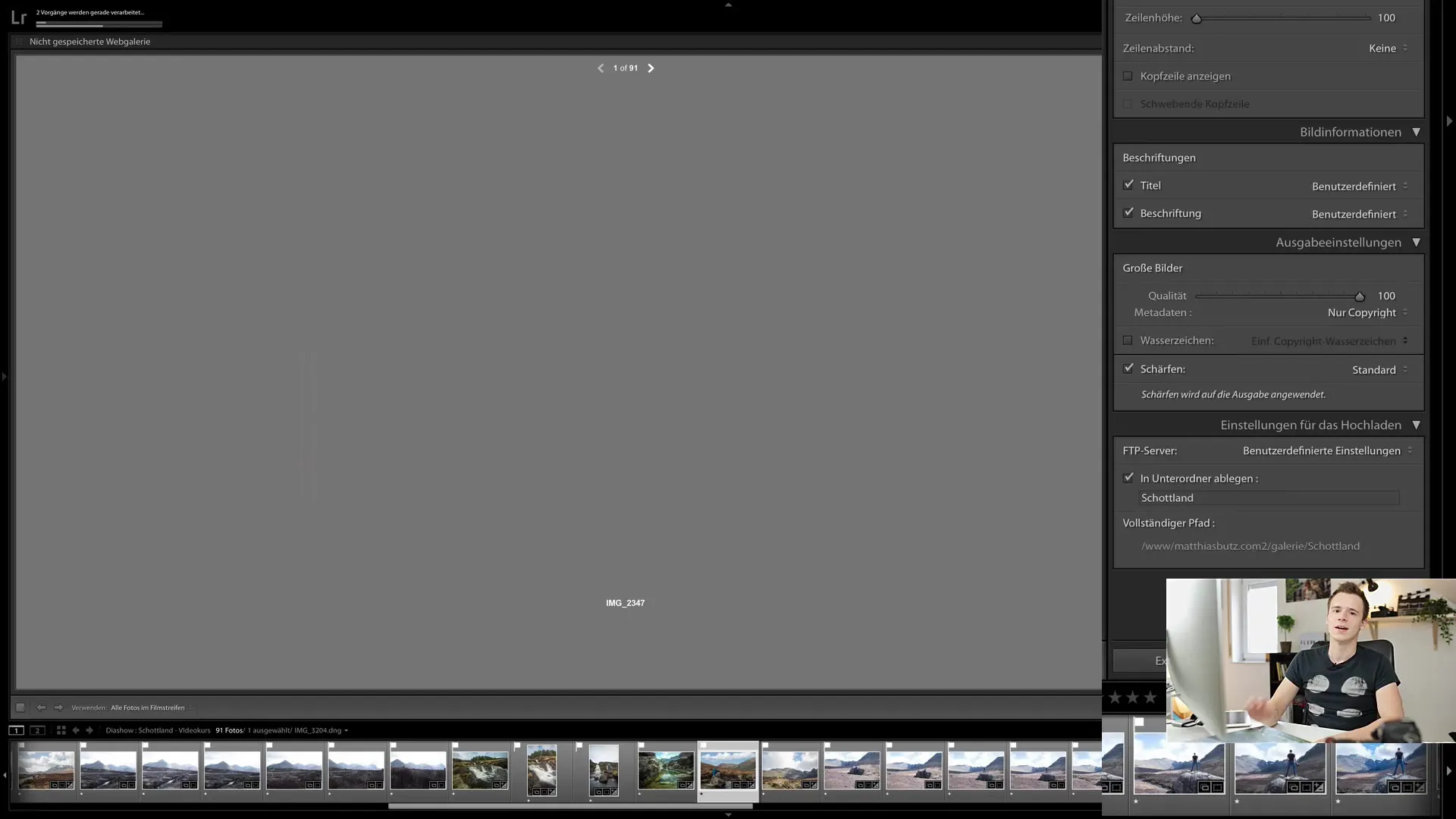This screenshot has height=819, width=1456.
Task: Disable the Schärfen checkbox
Action: [1128, 369]
